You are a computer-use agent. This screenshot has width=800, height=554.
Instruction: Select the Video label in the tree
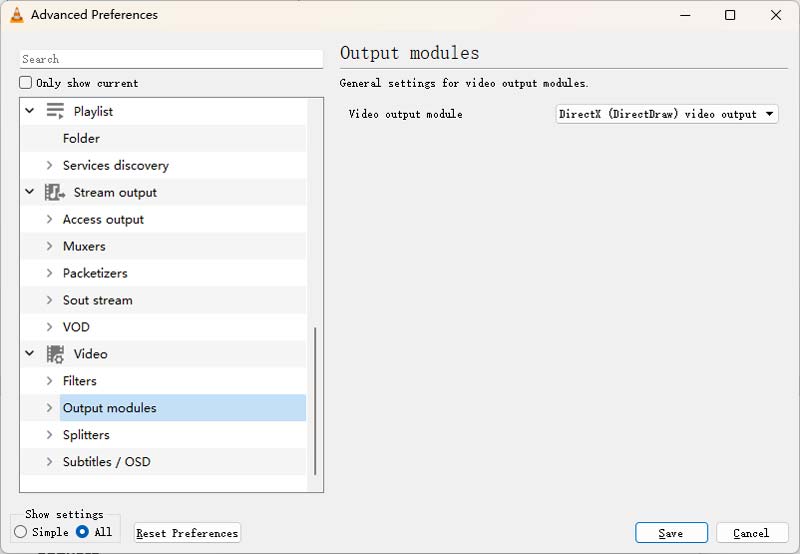[90, 354]
